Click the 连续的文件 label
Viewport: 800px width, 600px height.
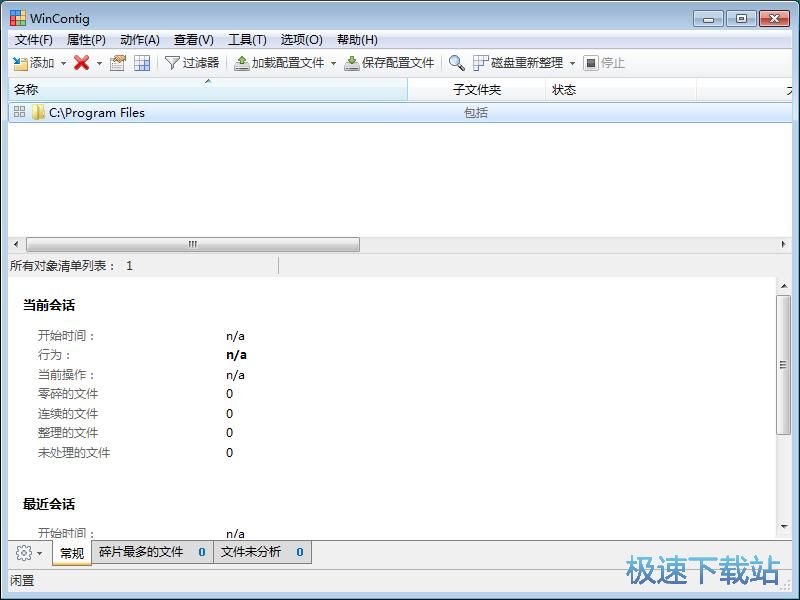(x=67, y=414)
